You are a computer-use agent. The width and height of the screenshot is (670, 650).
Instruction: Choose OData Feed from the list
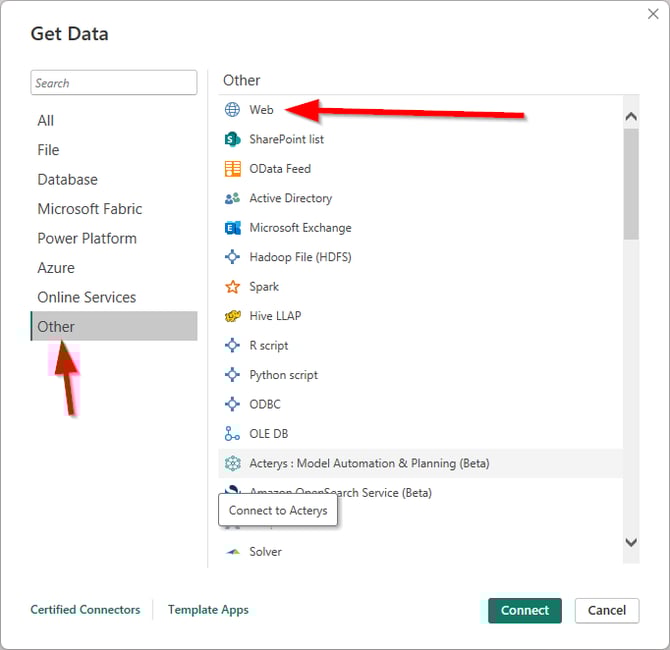pos(280,169)
